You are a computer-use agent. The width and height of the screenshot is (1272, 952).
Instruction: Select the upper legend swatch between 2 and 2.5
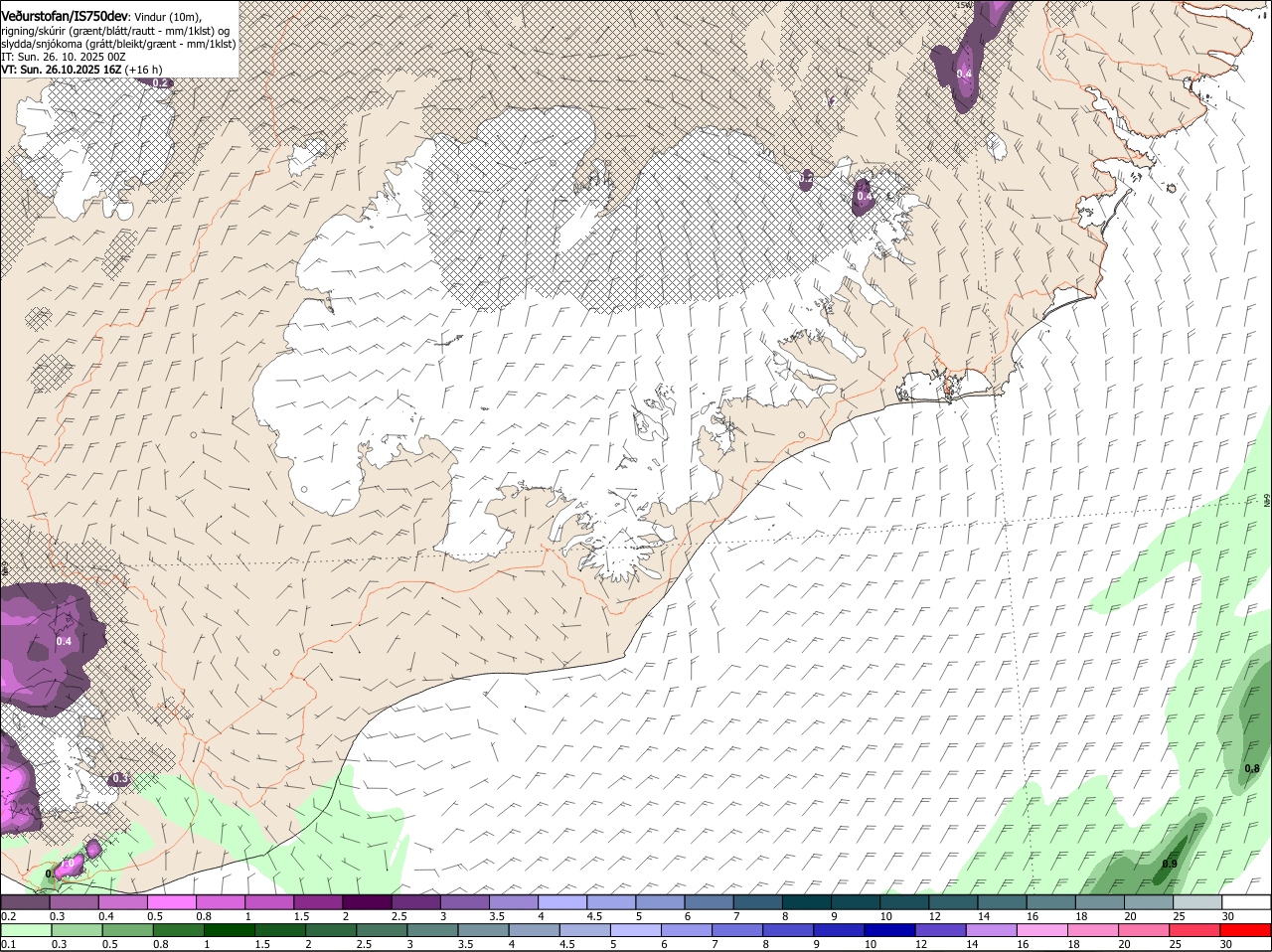[x=367, y=902]
